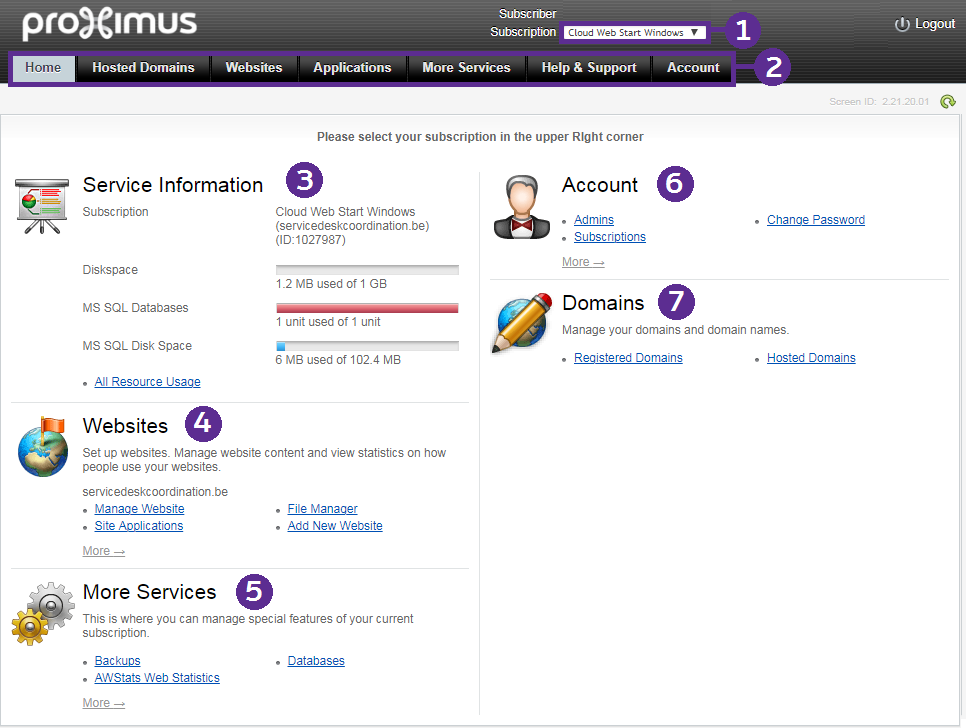This screenshot has height=728, width=966.
Task: Click the text '1 unit used of 1 unit'
Action: pyautogui.click(x=328, y=322)
